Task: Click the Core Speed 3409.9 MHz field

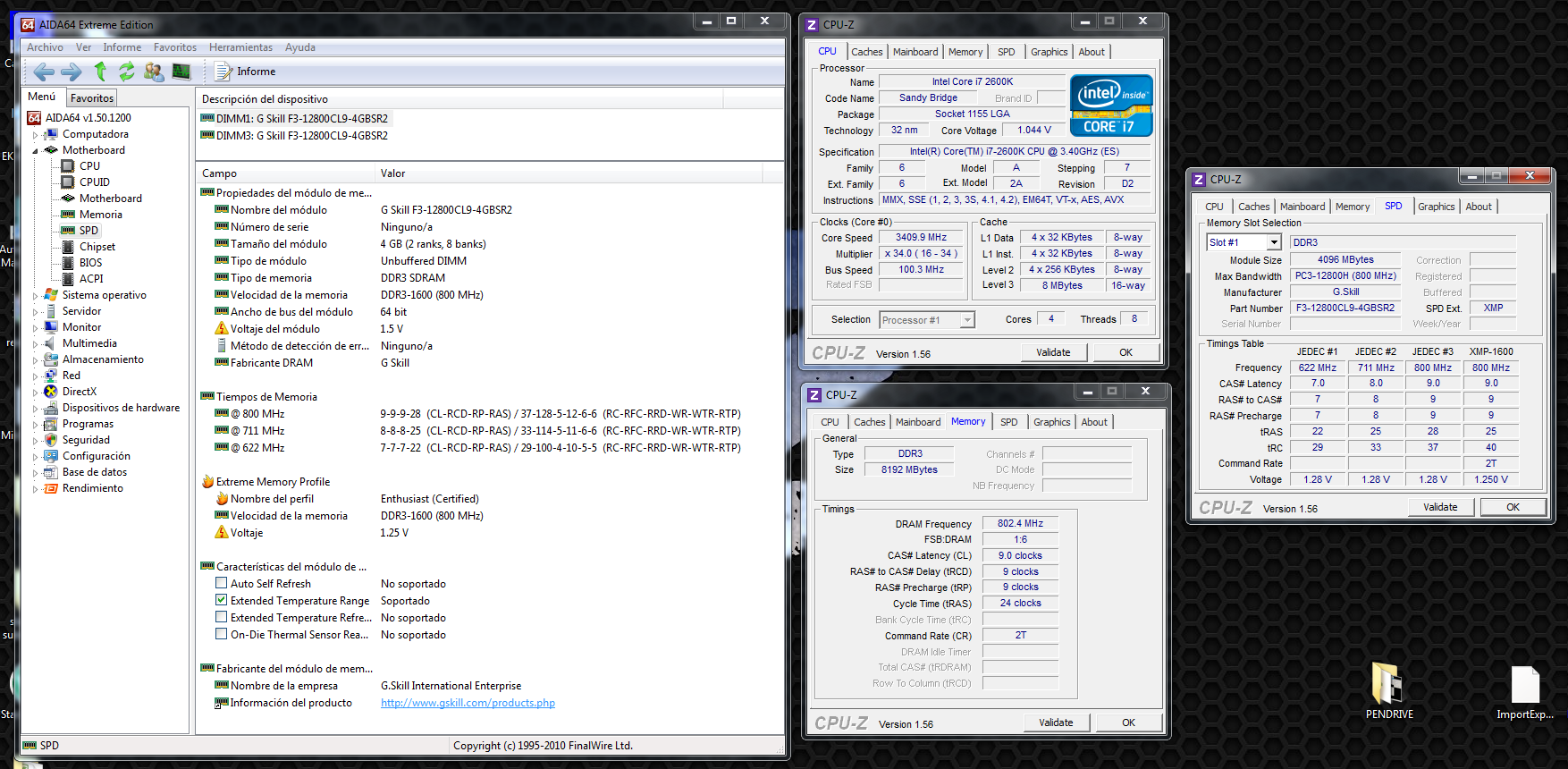Action: (921, 238)
